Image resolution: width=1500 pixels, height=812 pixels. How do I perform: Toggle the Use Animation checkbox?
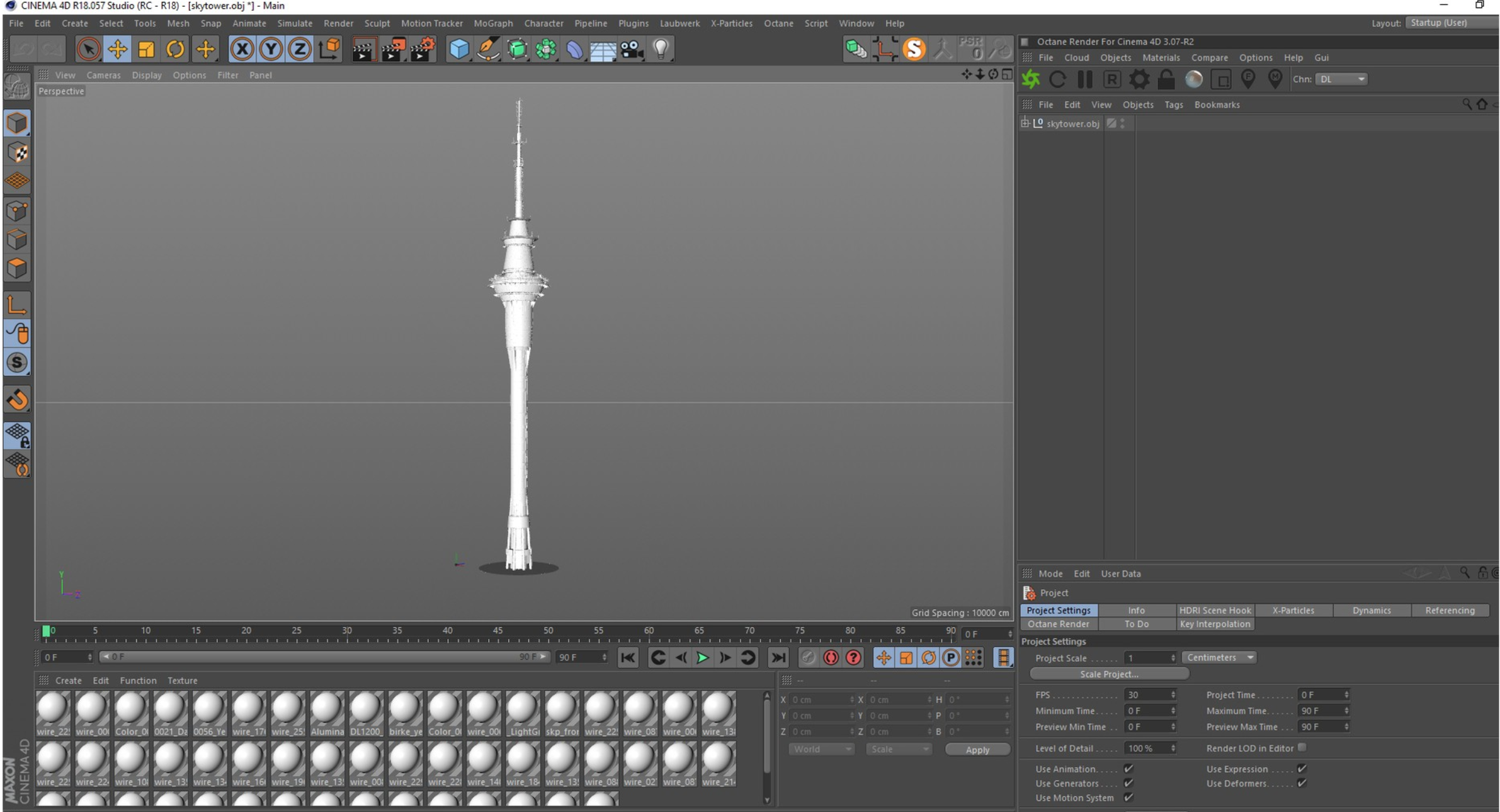(1128, 769)
